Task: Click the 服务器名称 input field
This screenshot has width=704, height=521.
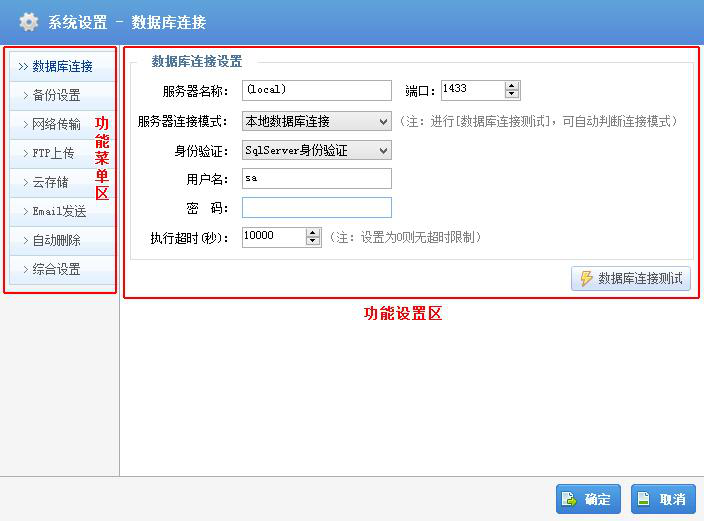Action: (317, 90)
